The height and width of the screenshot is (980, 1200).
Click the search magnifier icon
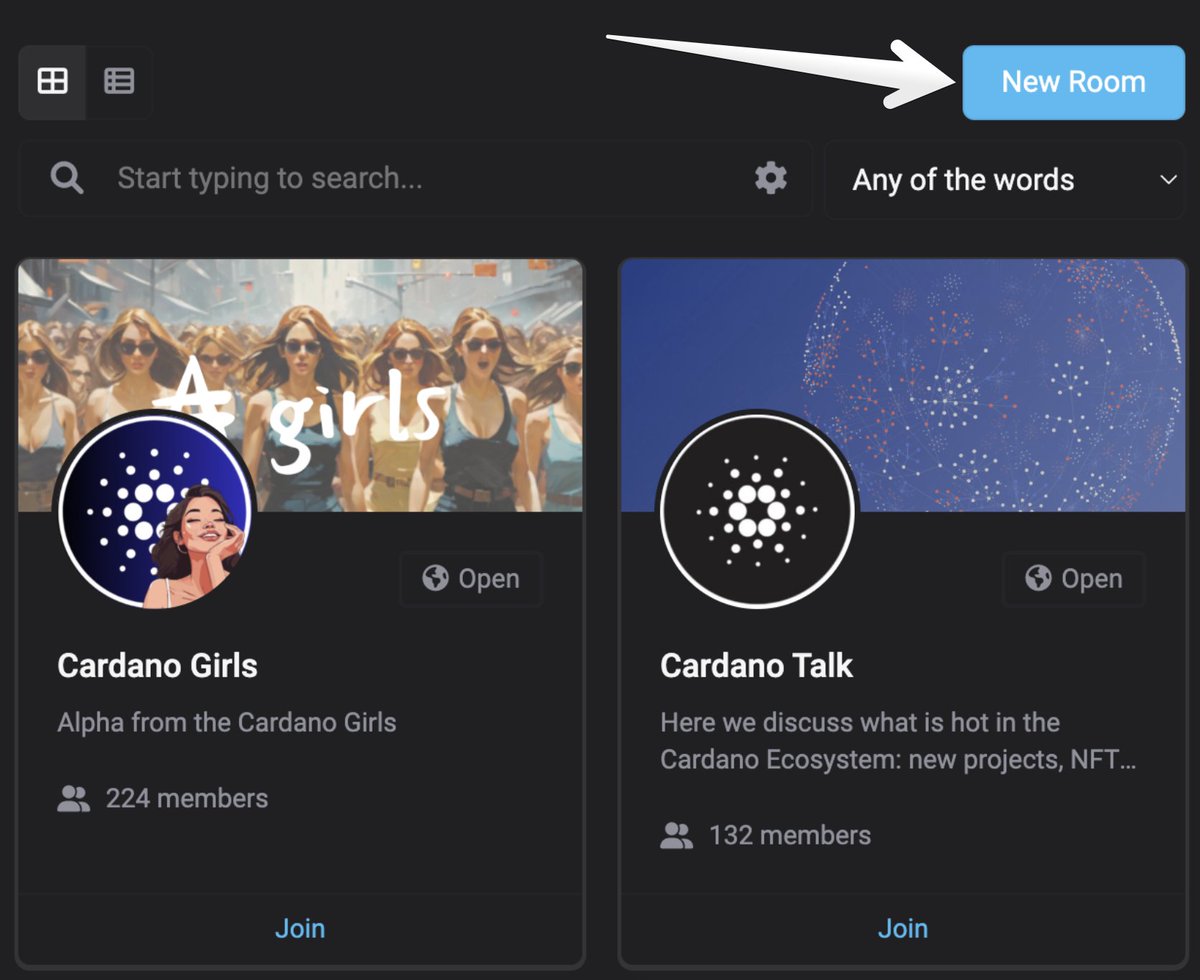(67, 179)
